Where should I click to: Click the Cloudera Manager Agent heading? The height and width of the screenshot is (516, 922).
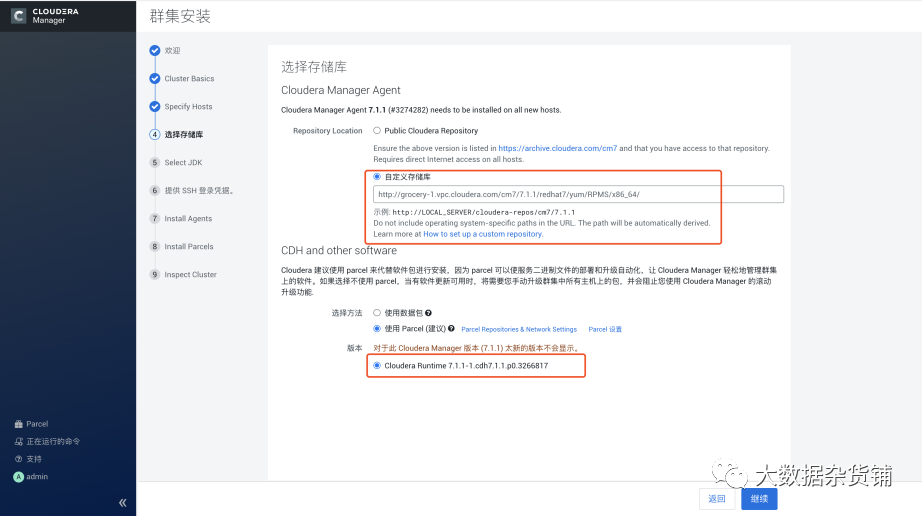340,90
